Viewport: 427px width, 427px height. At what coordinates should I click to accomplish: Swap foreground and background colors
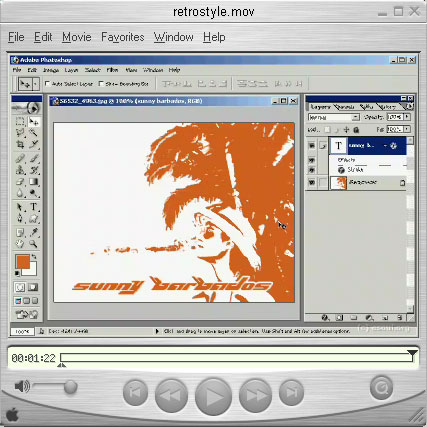pyautogui.click(x=34, y=257)
